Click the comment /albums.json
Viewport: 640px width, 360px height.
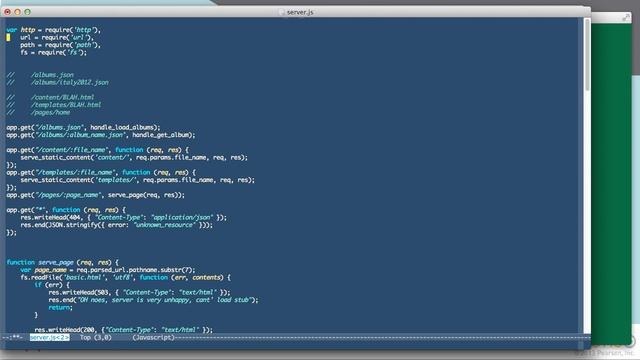pyautogui.click(x=53, y=75)
